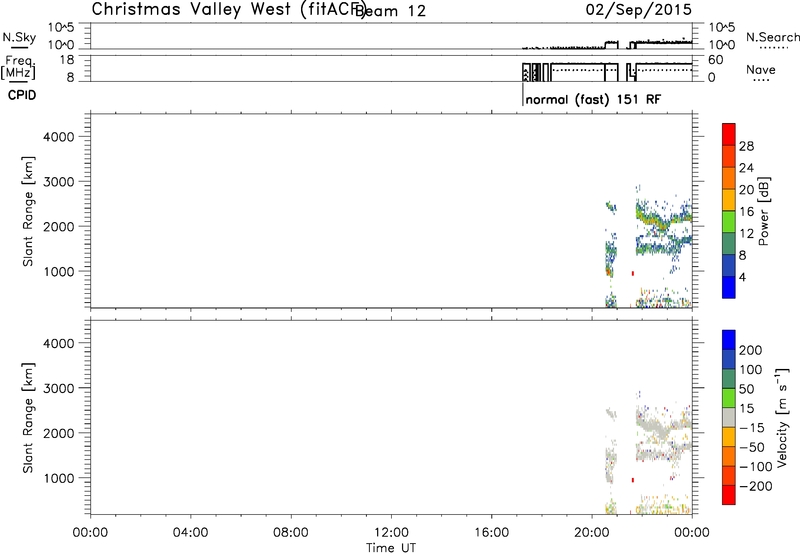The image size is (800, 554).
Task: Click the '1000' tick in the velocity panel
Action: coord(59,478)
